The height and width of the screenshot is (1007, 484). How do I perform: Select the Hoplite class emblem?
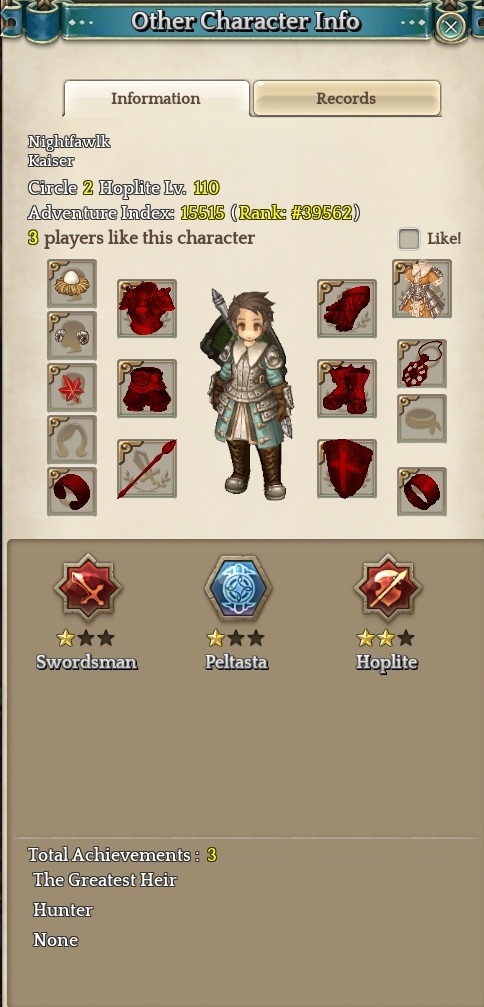click(x=388, y=588)
